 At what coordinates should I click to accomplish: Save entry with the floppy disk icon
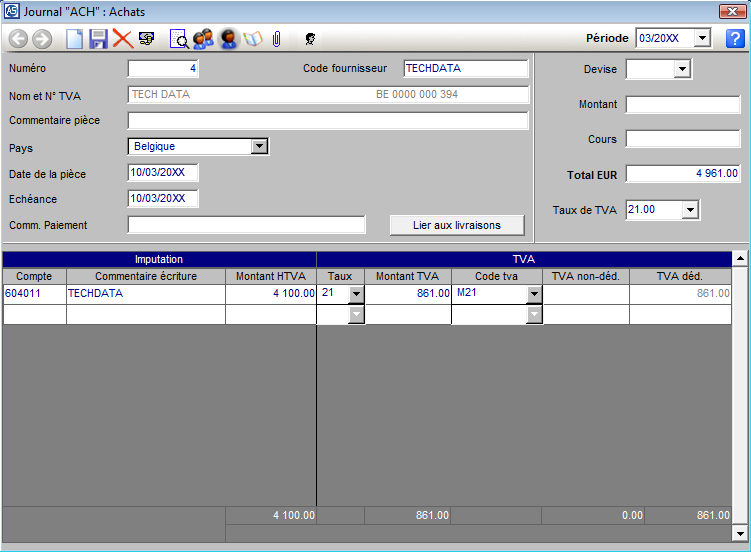(98, 39)
